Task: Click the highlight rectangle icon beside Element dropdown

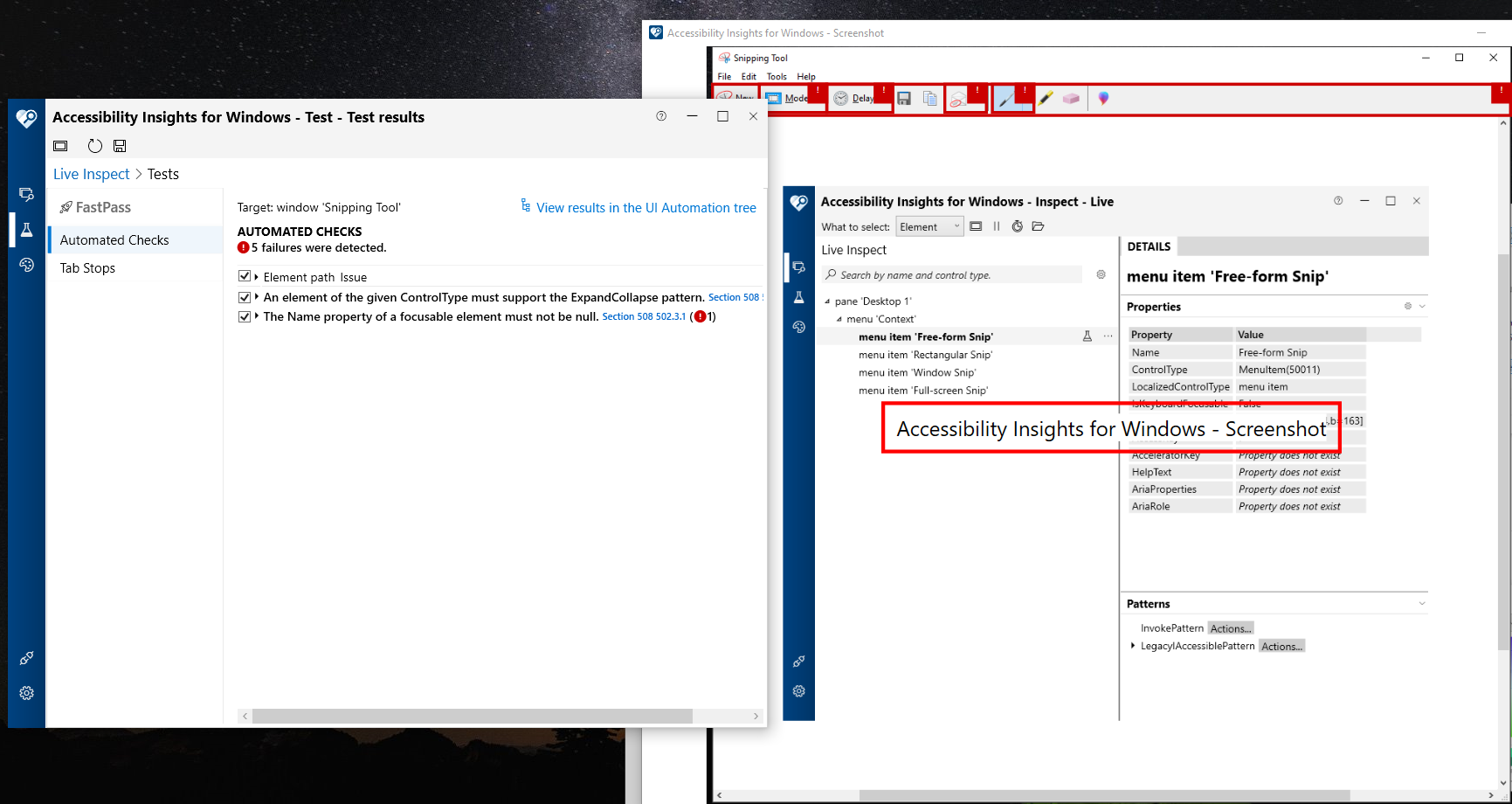Action: pos(976,226)
